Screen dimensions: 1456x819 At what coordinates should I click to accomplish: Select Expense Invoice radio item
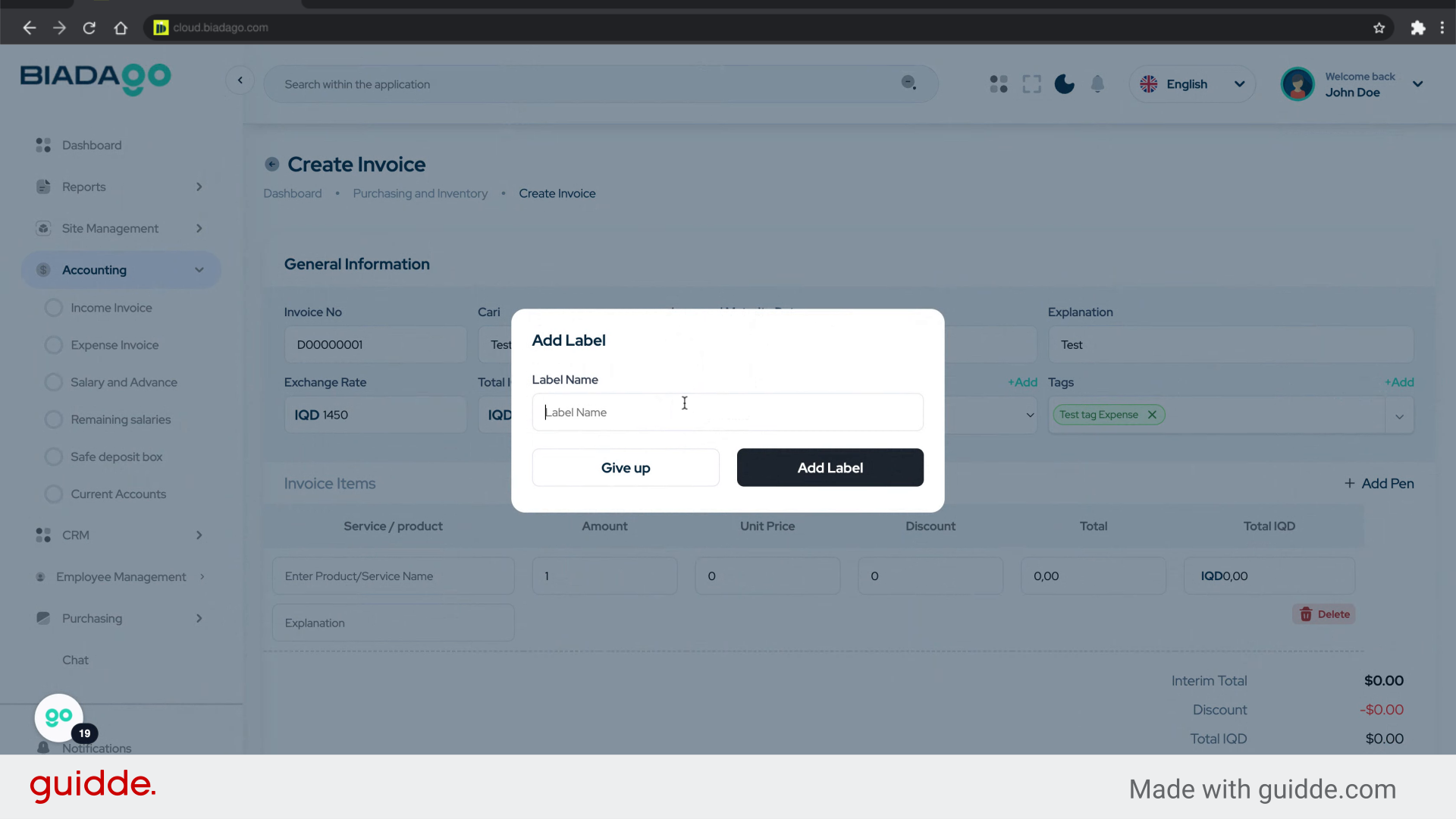[54, 345]
